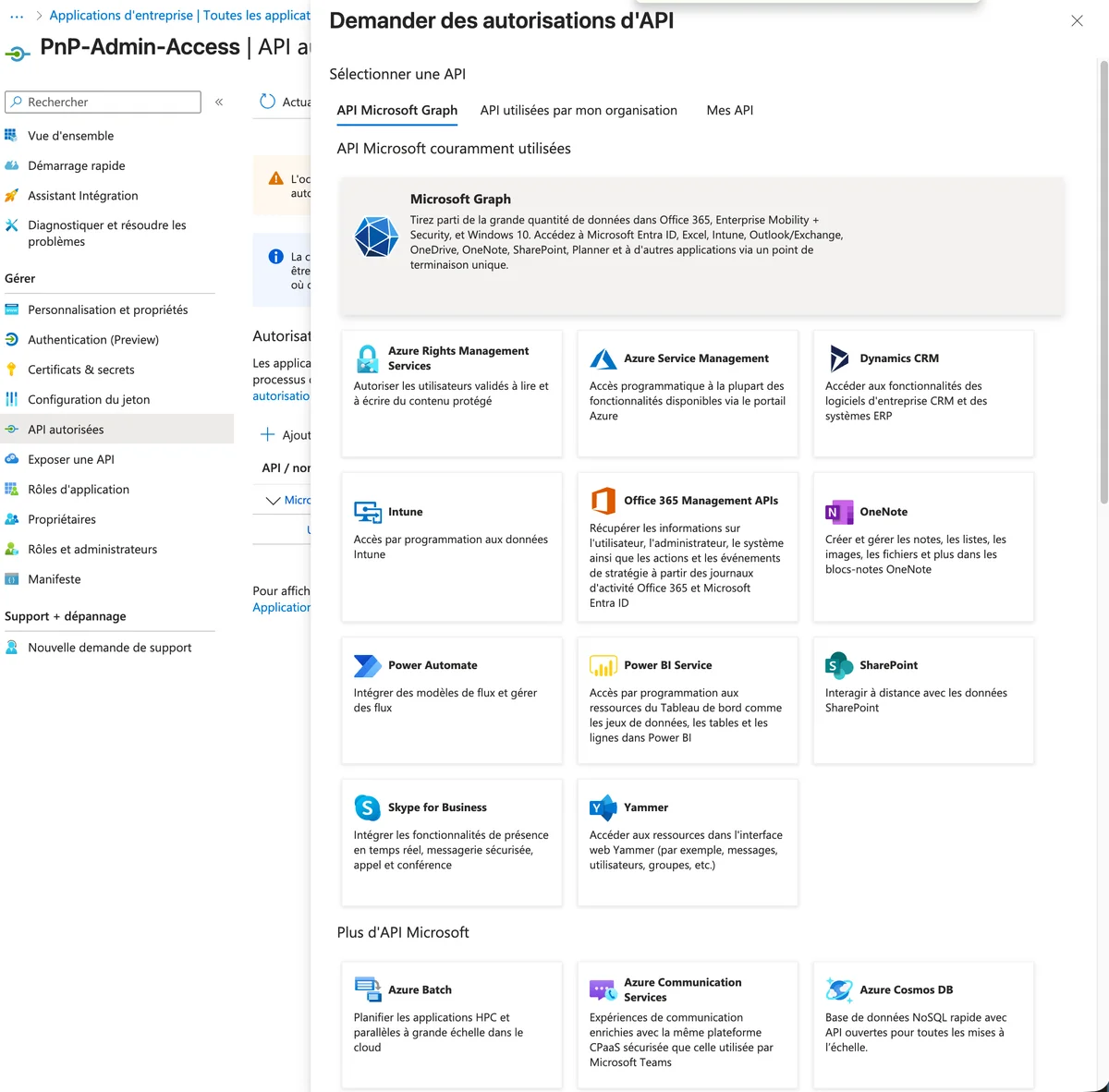Select the SharePoint icon
Screen dimensions: 1109x1092
(x=839, y=665)
